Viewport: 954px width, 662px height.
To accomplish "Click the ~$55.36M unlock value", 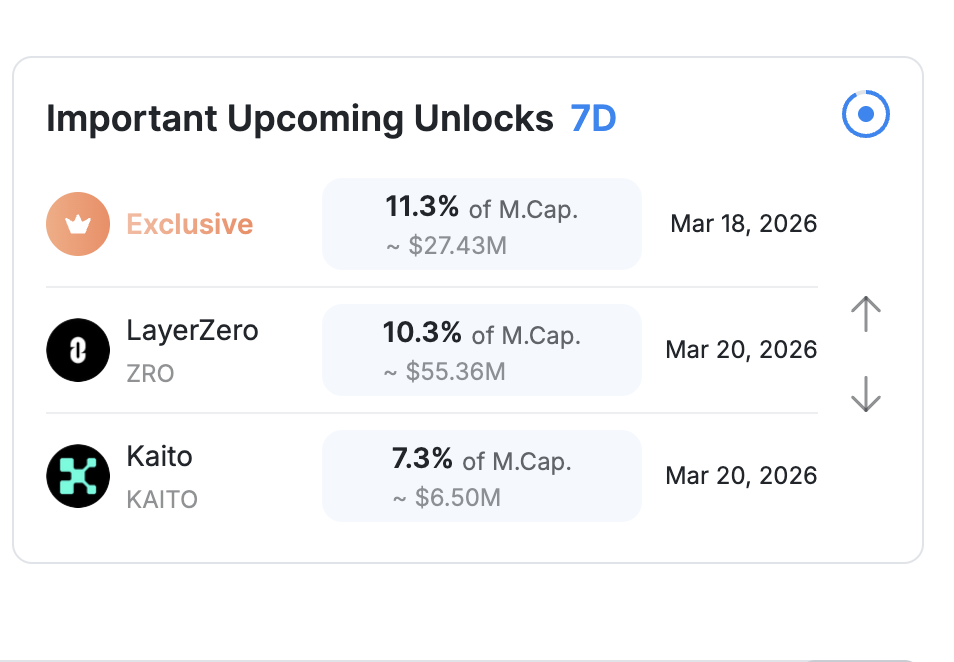I will tap(444, 372).
